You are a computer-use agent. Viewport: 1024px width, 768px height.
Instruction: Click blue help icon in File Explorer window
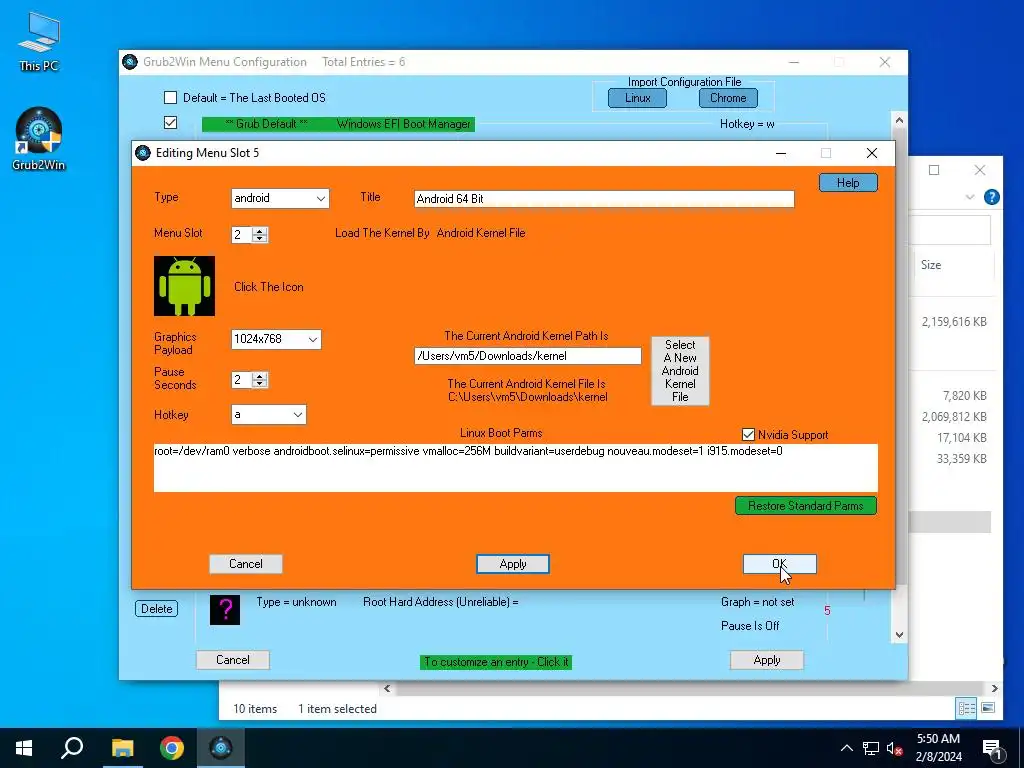[991, 197]
